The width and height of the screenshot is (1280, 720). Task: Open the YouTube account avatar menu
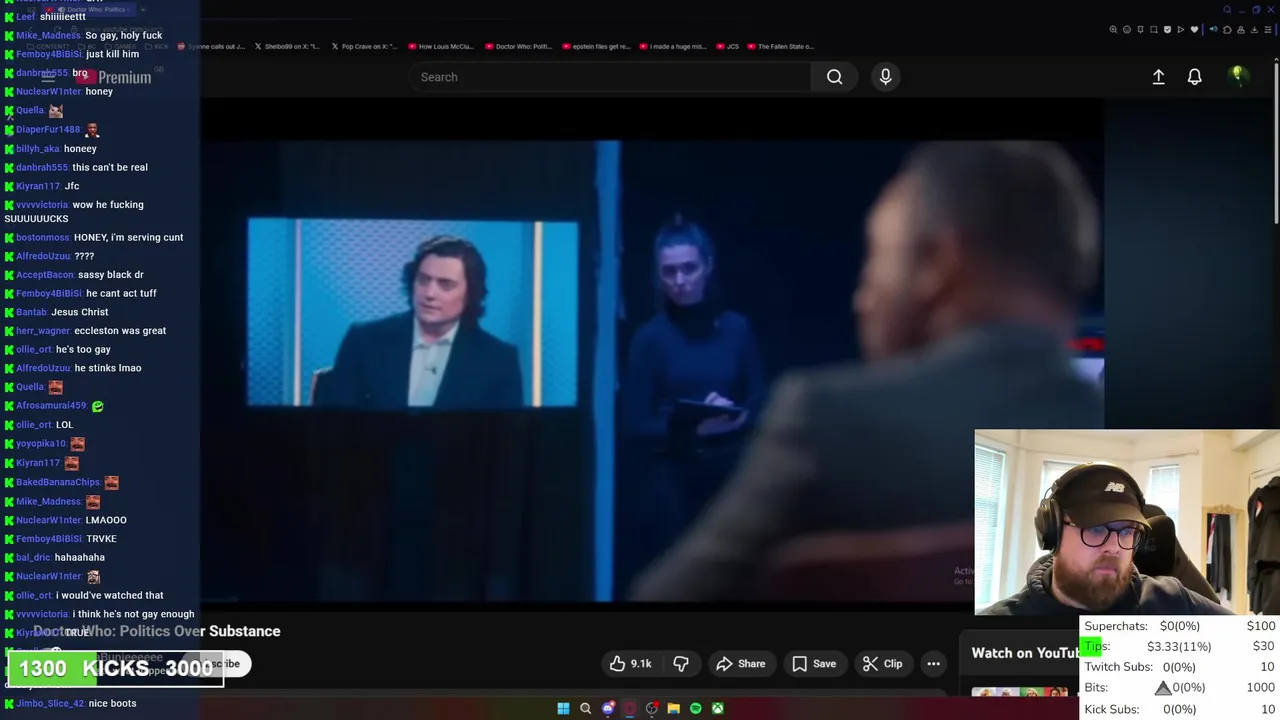(x=1238, y=76)
